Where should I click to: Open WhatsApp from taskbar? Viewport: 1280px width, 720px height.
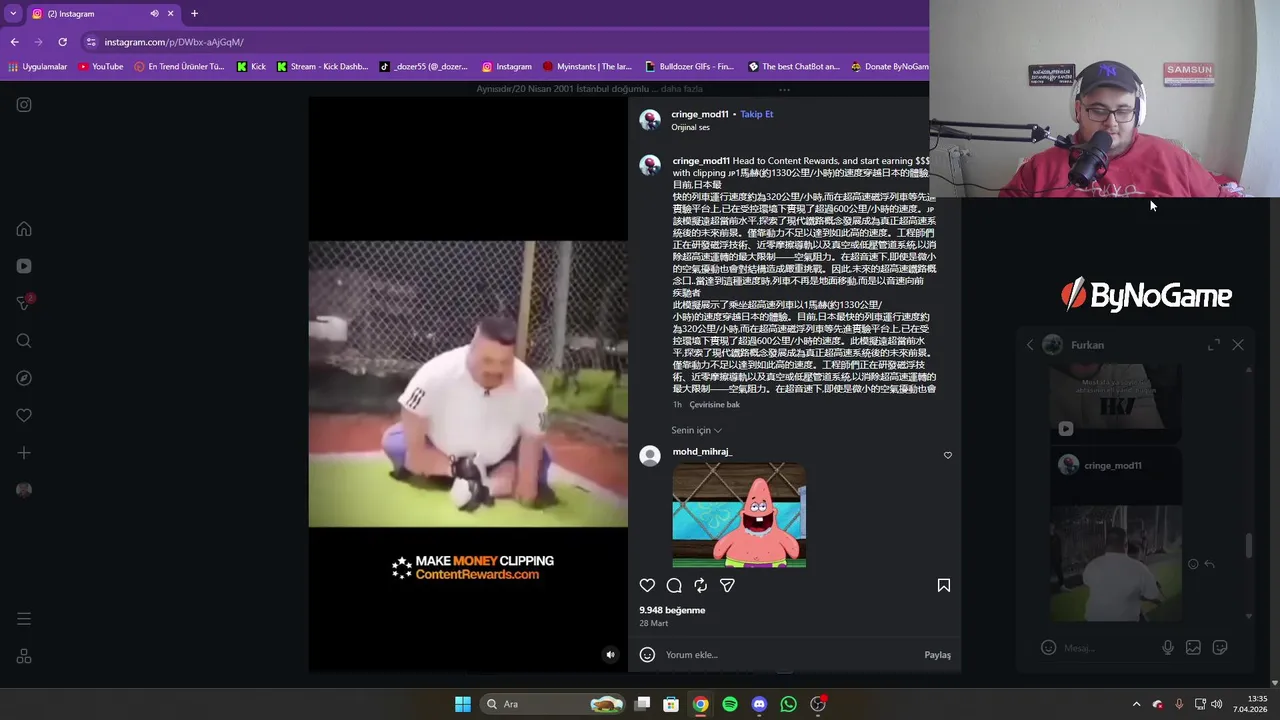788,704
